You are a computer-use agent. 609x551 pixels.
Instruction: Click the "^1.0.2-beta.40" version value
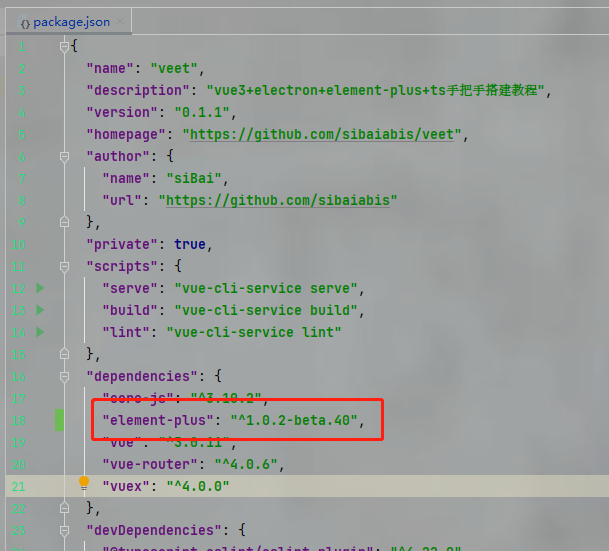click(x=294, y=420)
